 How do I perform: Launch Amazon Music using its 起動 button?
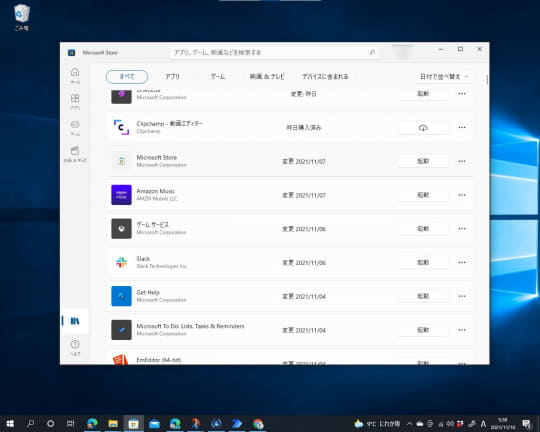423,195
